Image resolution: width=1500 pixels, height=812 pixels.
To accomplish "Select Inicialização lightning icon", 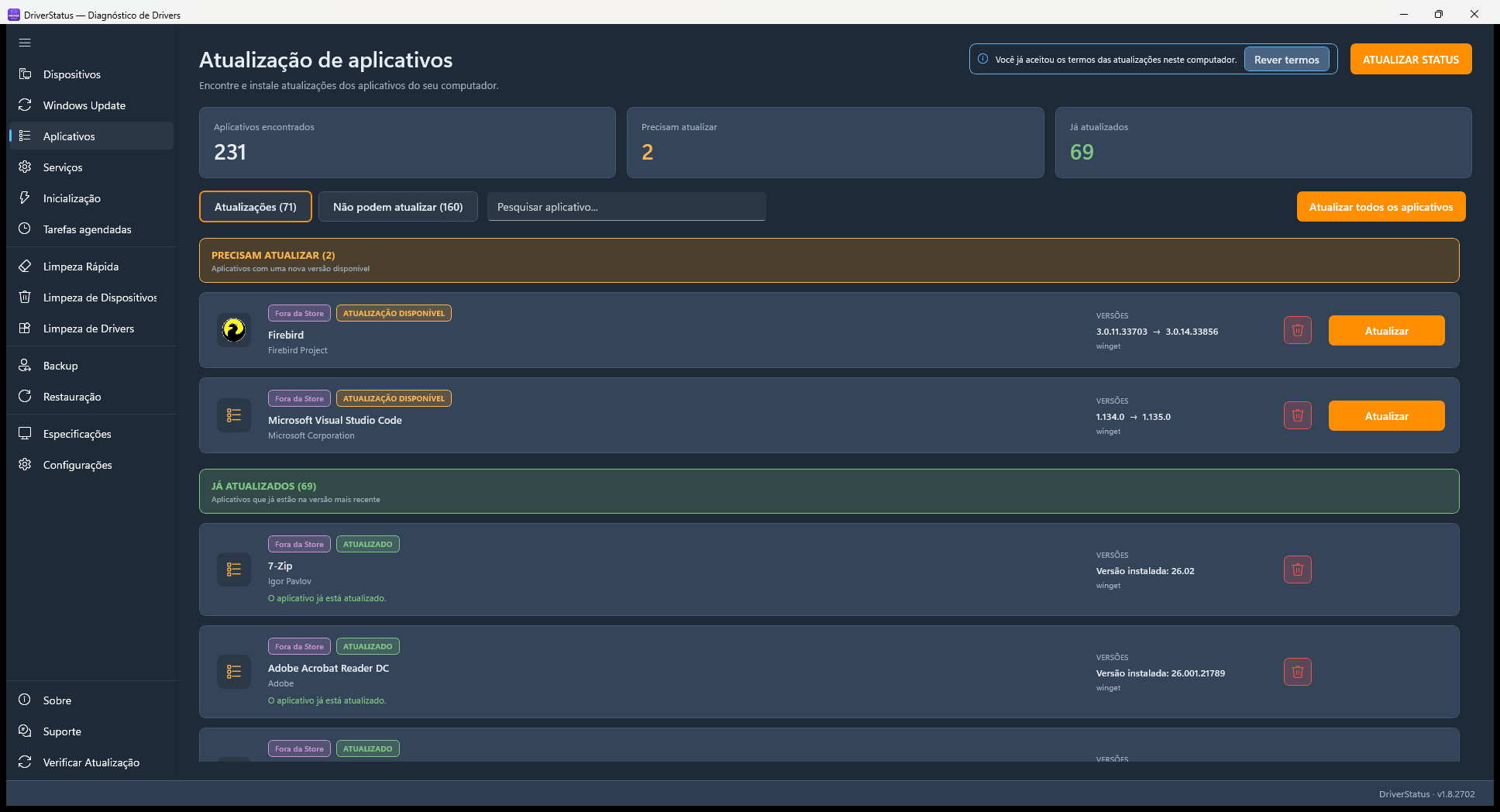I will pyautogui.click(x=25, y=198).
